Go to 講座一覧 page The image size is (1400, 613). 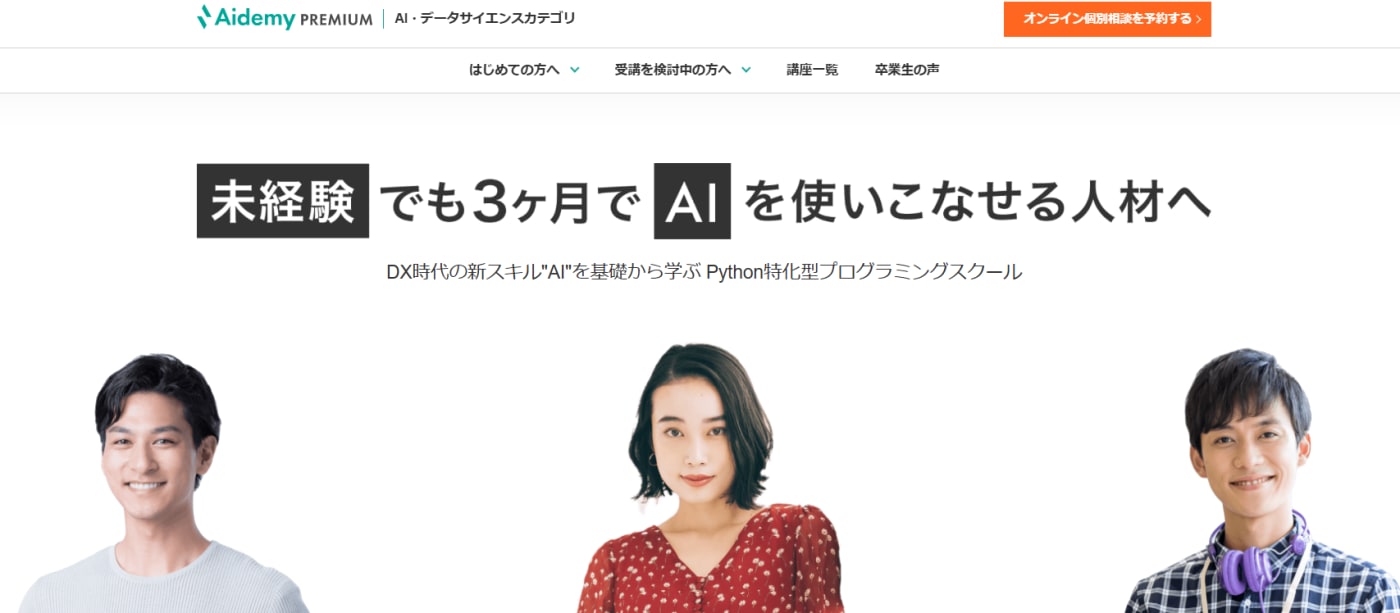pyautogui.click(x=812, y=70)
